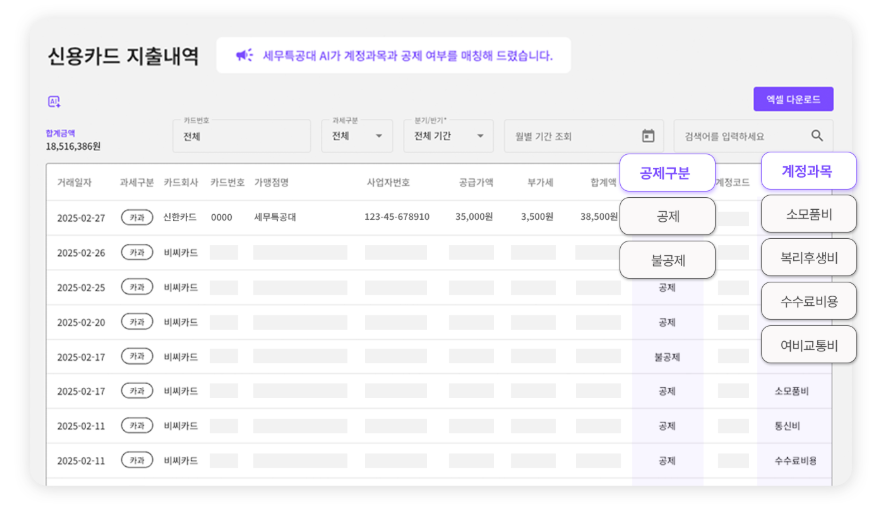Click the AI icon above the total amount

coord(54,101)
